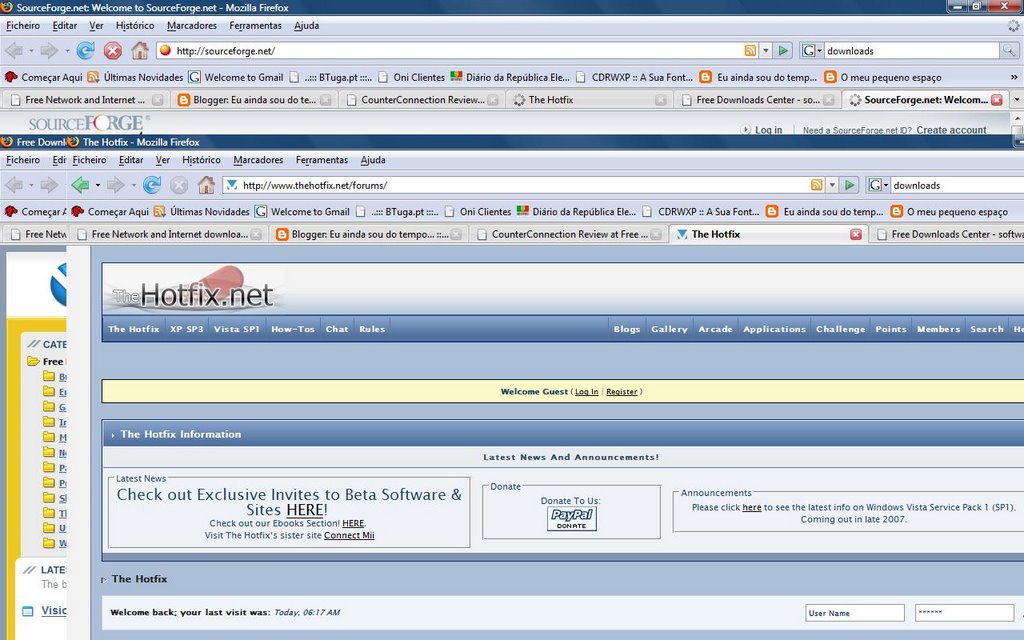Click the Home icon in The Hotfix window
Viewport: 1024px width, 640px height.
coord(206,185)
